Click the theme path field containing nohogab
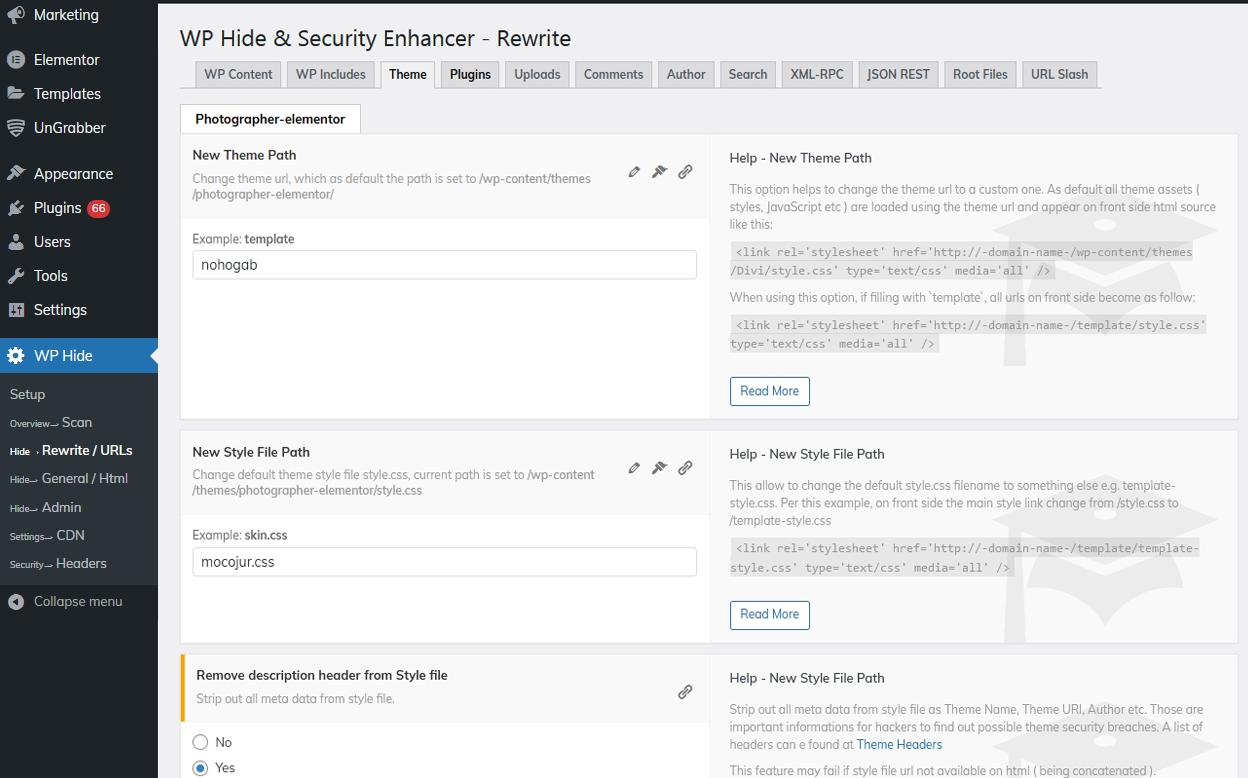The height and width of the screenshot is (778, 1248). [x=444, y=265]
